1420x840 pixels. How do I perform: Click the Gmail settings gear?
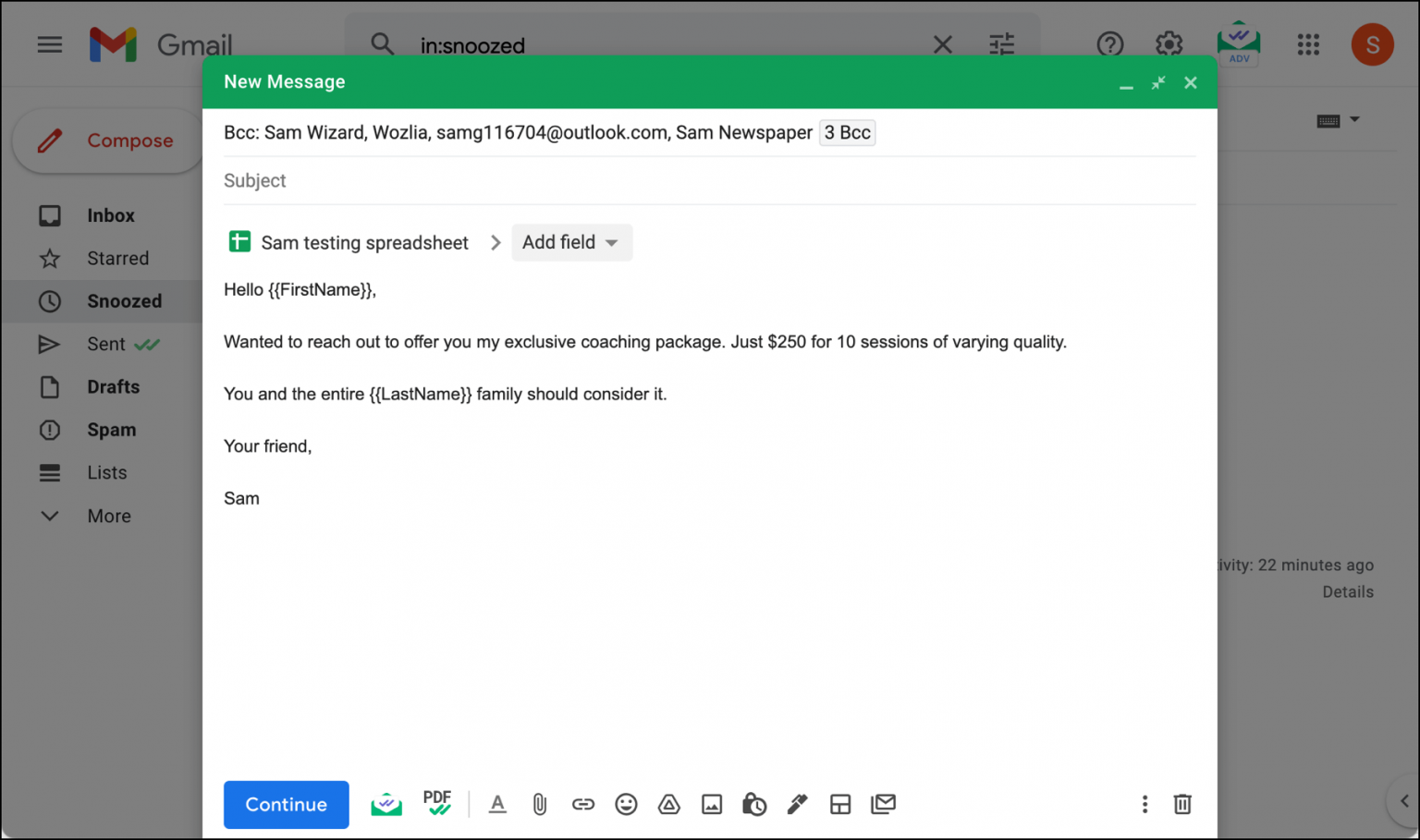coord(1169,43)
